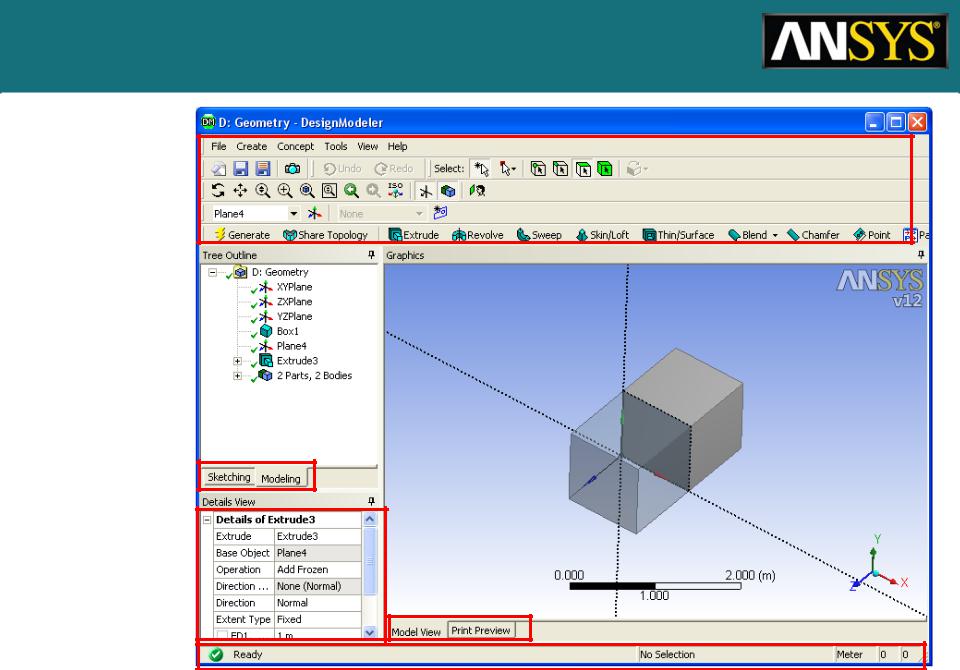Switch to the Modeling tab
This screenshot has height=670, width=960.
(x=281, y=478)
